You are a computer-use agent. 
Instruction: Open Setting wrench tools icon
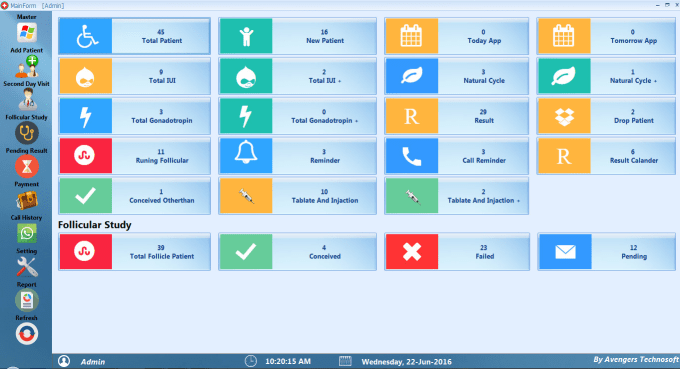[x=26, y=267]
